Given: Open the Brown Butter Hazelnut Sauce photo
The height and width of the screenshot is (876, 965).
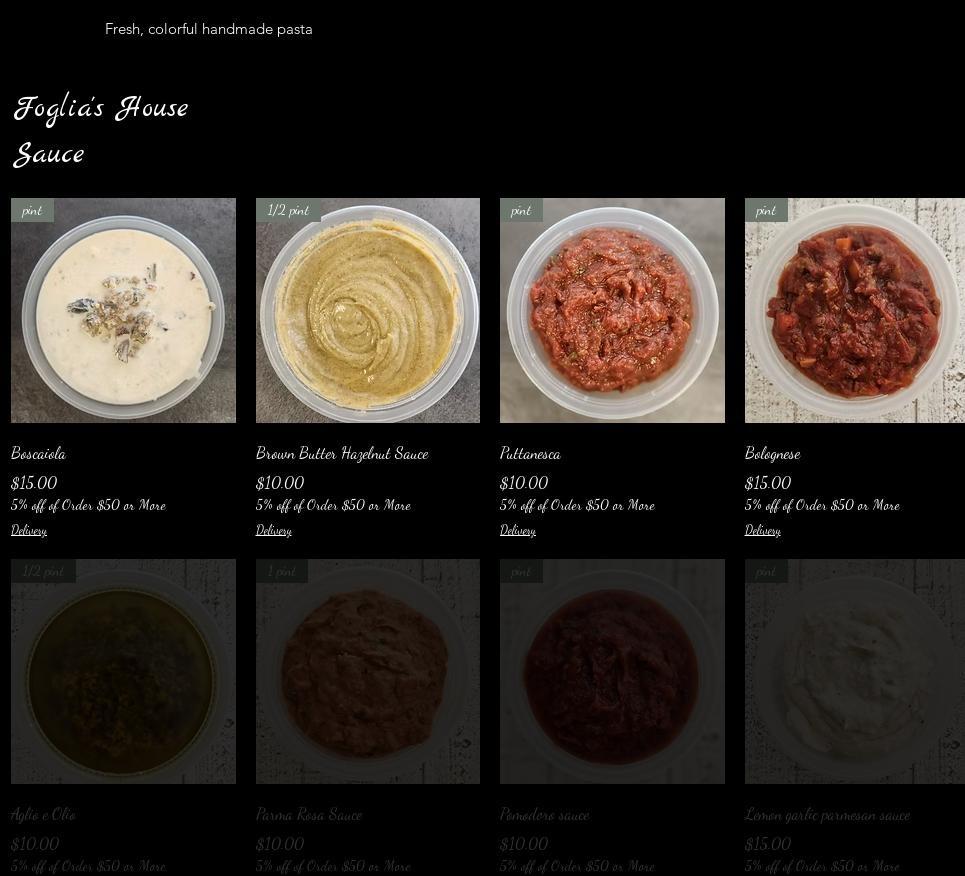Looking at the screenshot, I should [x=367, y=310].
